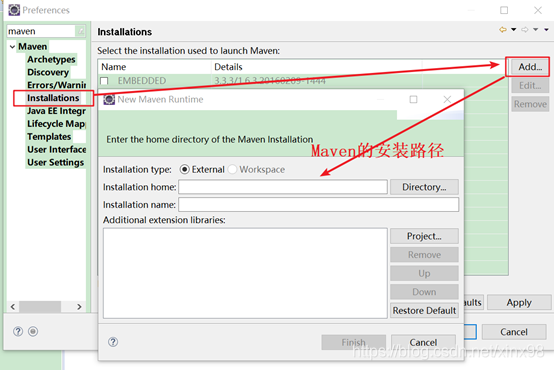
Task: Click the Installation name text field
Action: (x=318, y=205)
